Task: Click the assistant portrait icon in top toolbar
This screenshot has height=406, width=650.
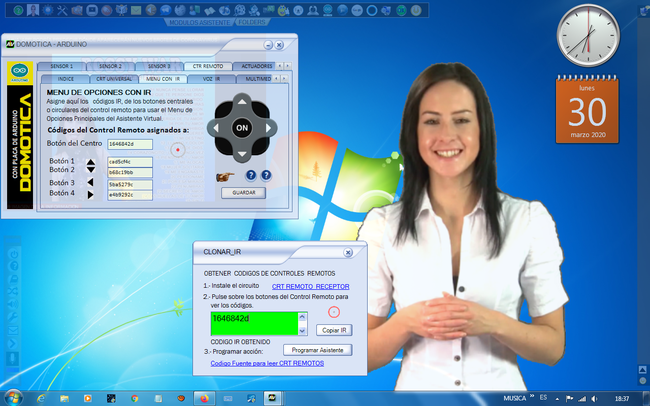Action: pos(33,10)
